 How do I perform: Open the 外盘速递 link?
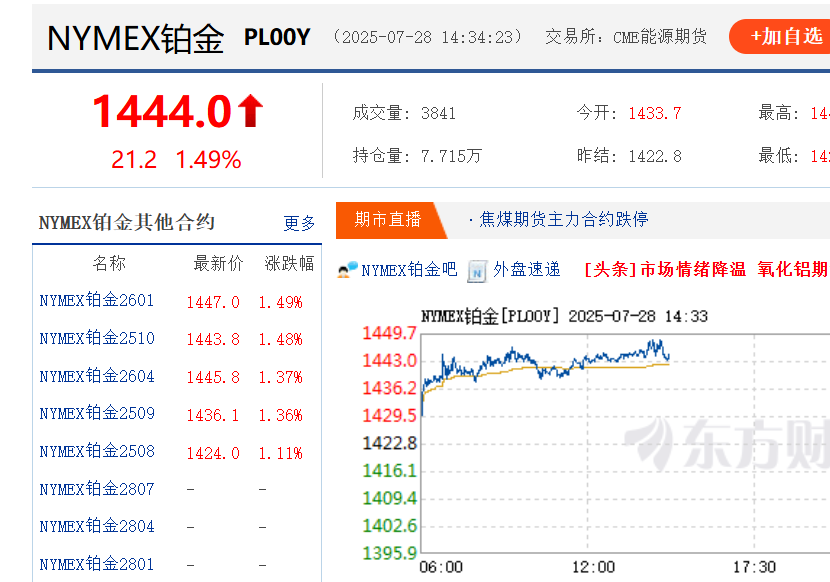(526, 270)
